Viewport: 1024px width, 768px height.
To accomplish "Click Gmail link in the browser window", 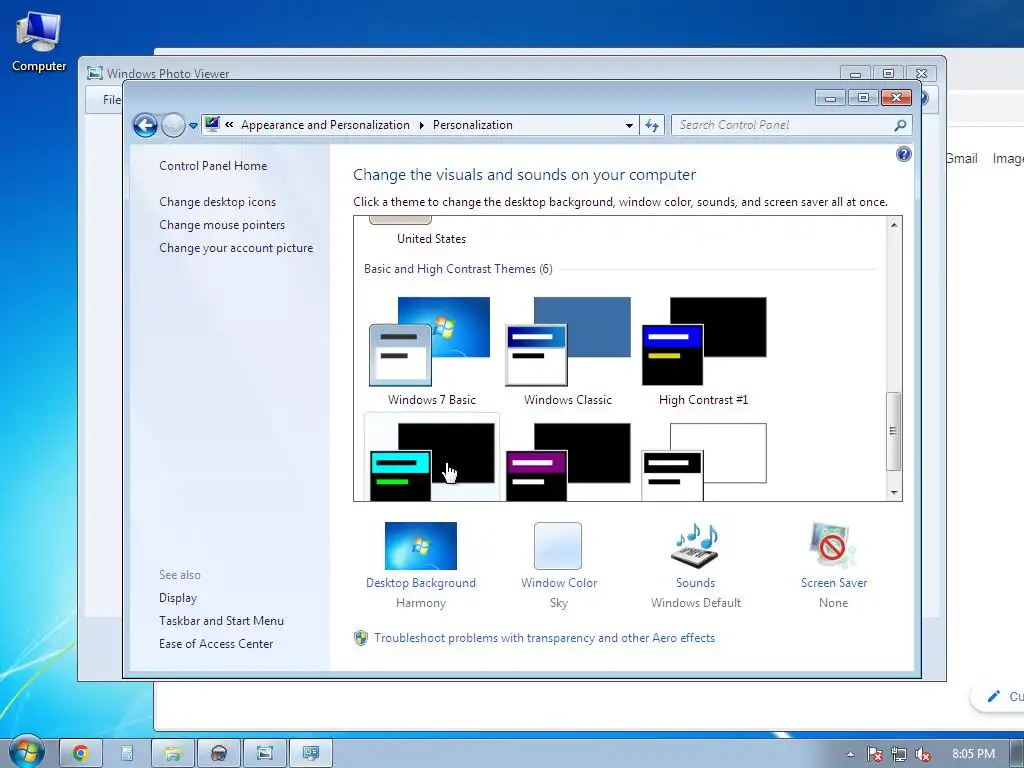I will pyautogui.click(x=961, y=158).
